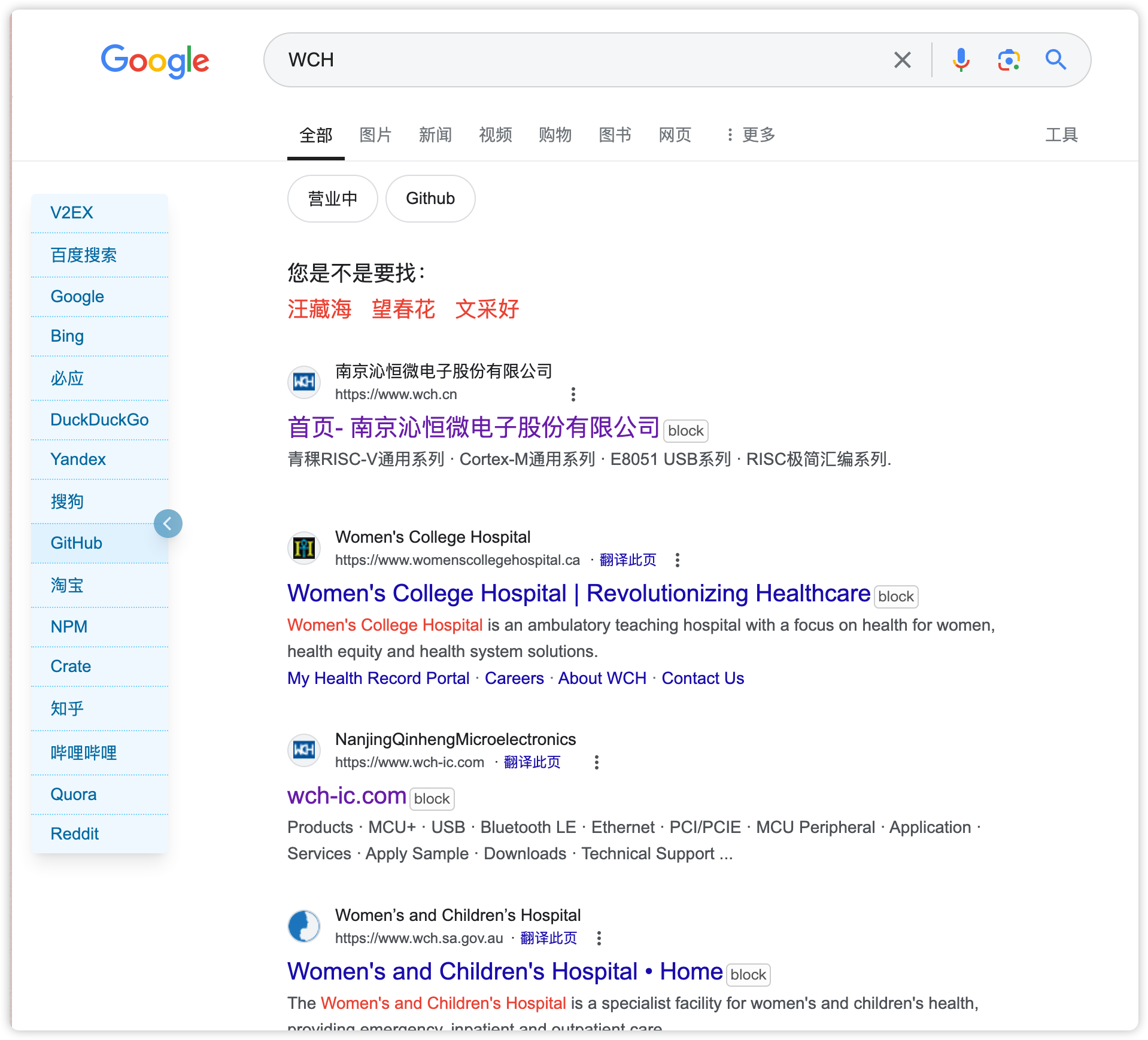Screen dimensions: 1148x1040
Task: Open the wch.cn result favicon
Action: [x=304, y=382]
